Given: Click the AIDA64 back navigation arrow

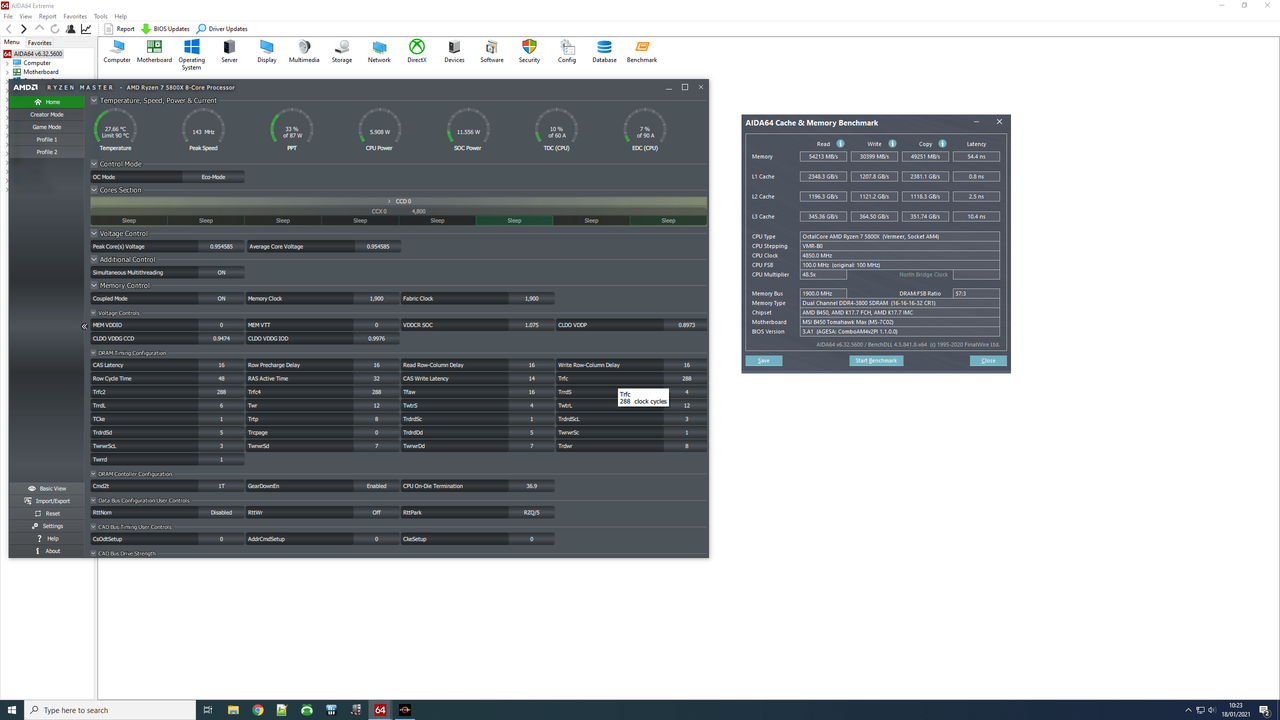Looking at the screenshot, I should 9,29.
